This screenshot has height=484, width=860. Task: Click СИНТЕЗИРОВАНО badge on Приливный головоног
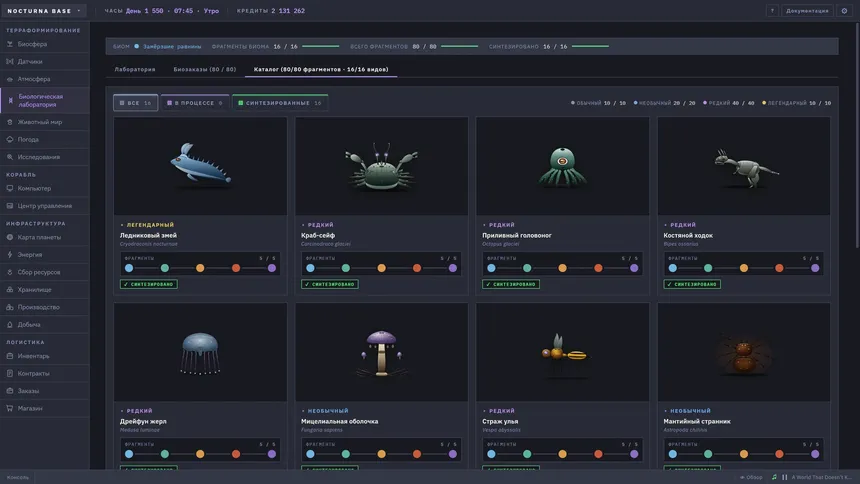pyautogui.click(x=511, y=284)
